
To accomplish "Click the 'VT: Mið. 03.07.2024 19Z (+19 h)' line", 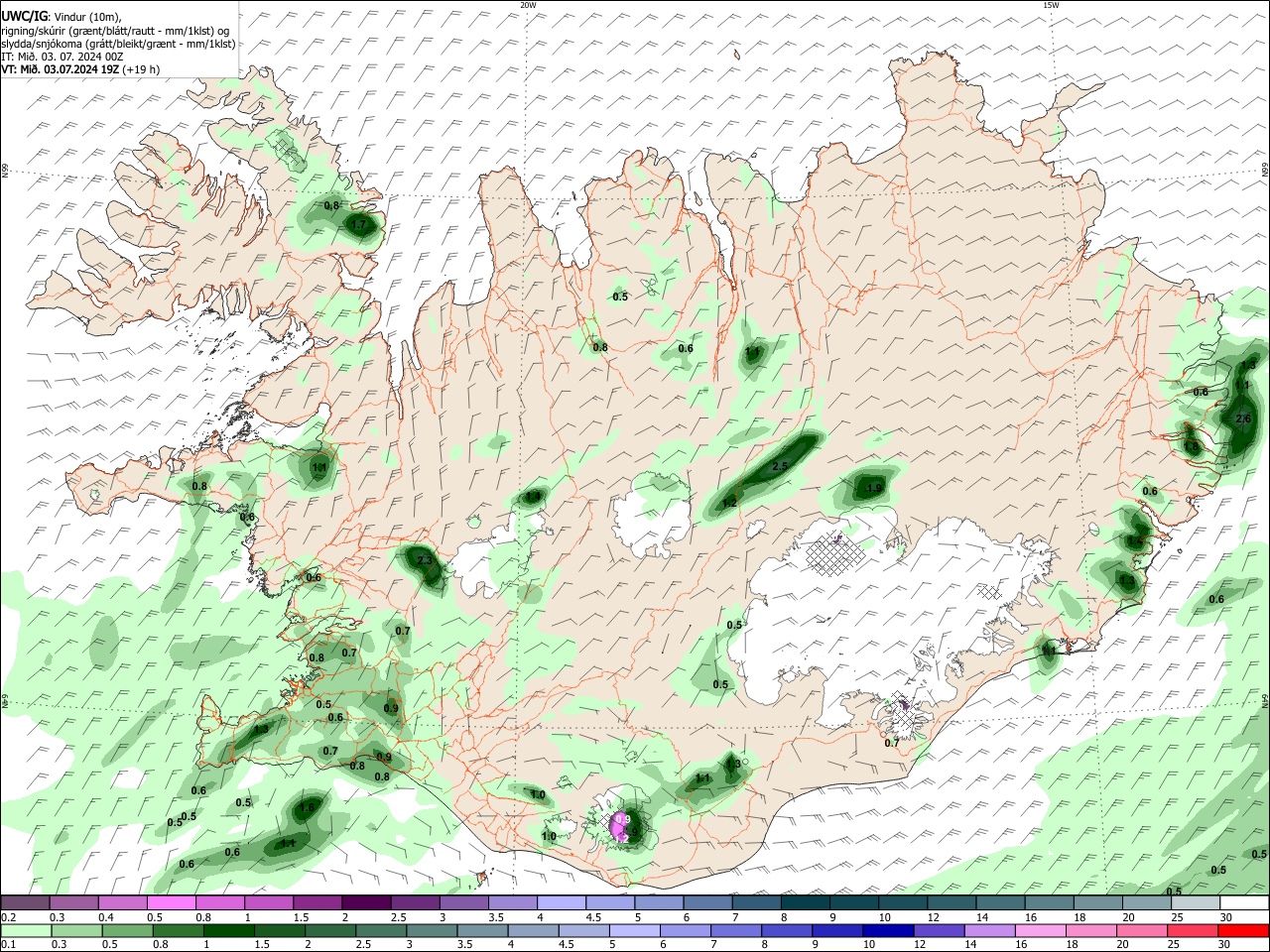I will coord(79,69).
